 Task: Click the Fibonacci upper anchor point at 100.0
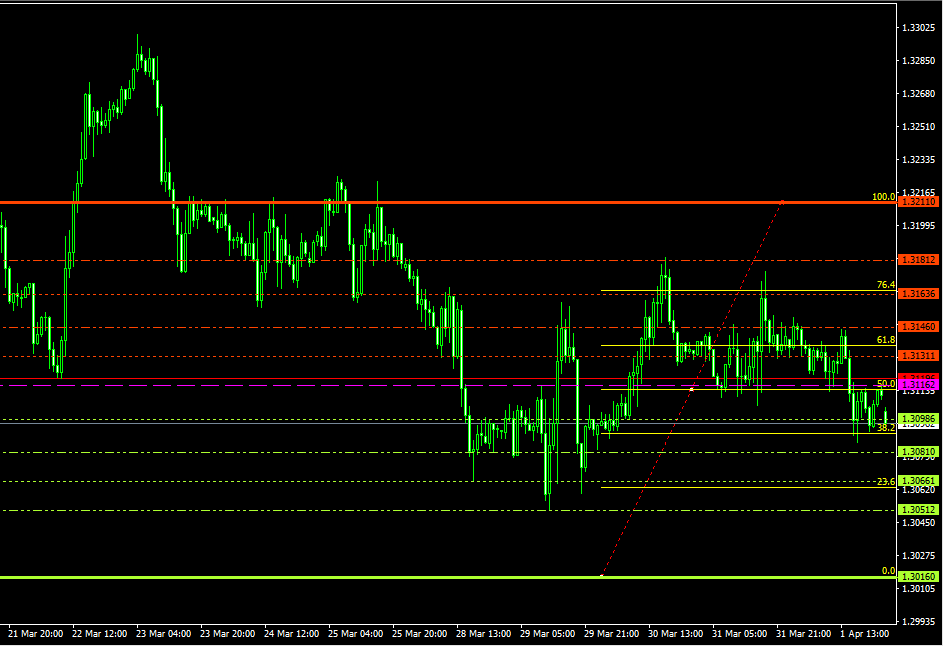[782, 201]
